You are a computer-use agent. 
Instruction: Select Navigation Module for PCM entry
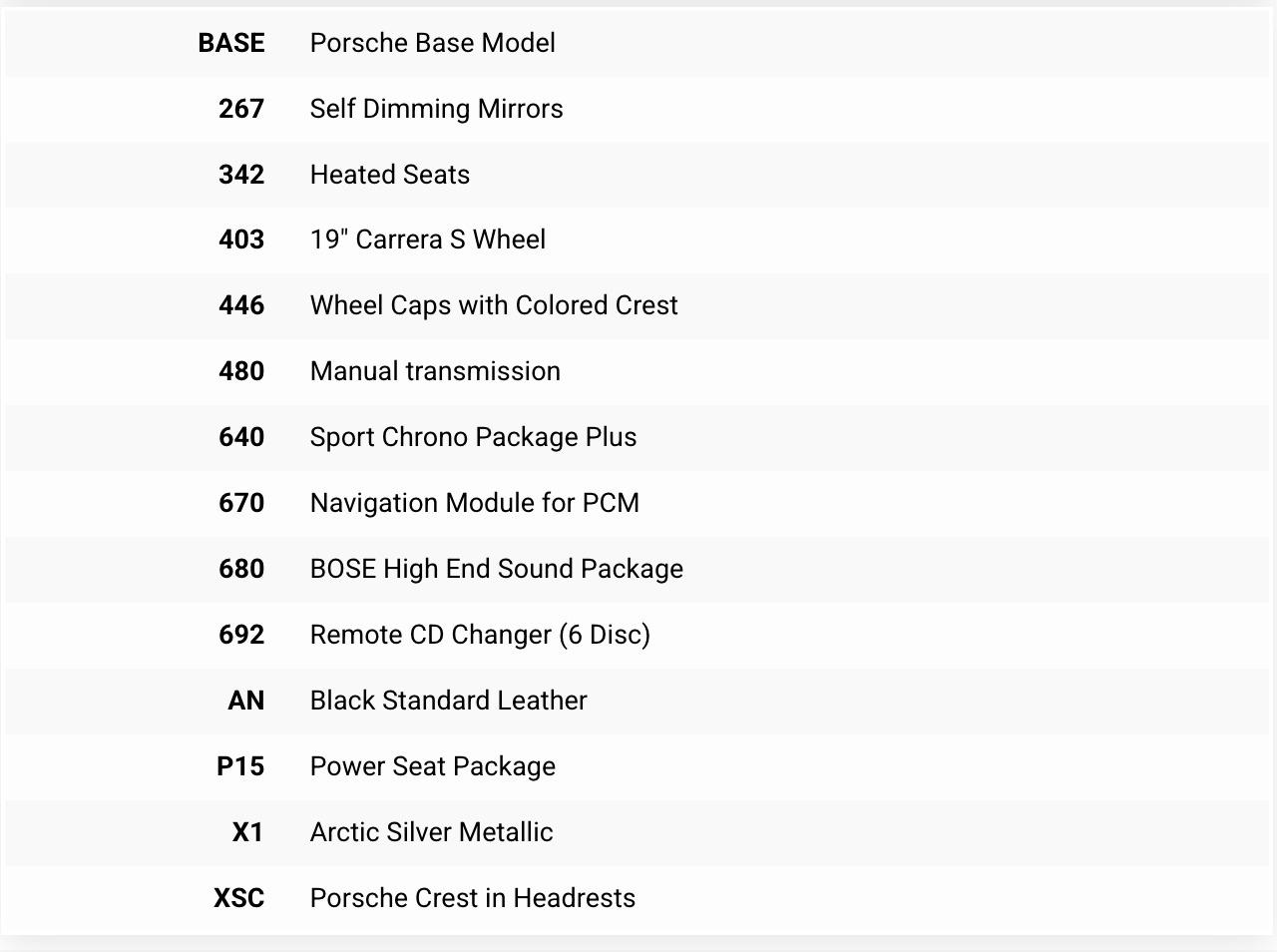coord(474,503)
